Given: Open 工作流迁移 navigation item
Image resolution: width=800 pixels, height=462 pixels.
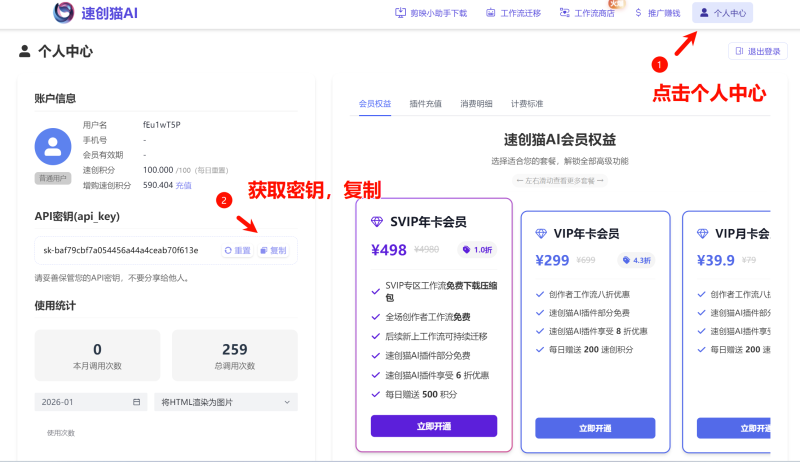Looking at the screenshot, I should click(x=513, y=13).
